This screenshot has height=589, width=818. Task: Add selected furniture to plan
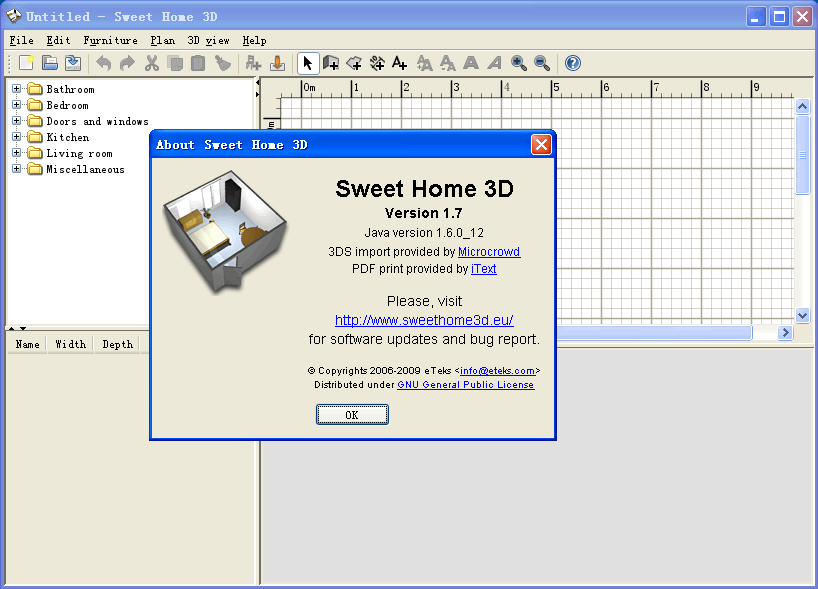point(252,63)
